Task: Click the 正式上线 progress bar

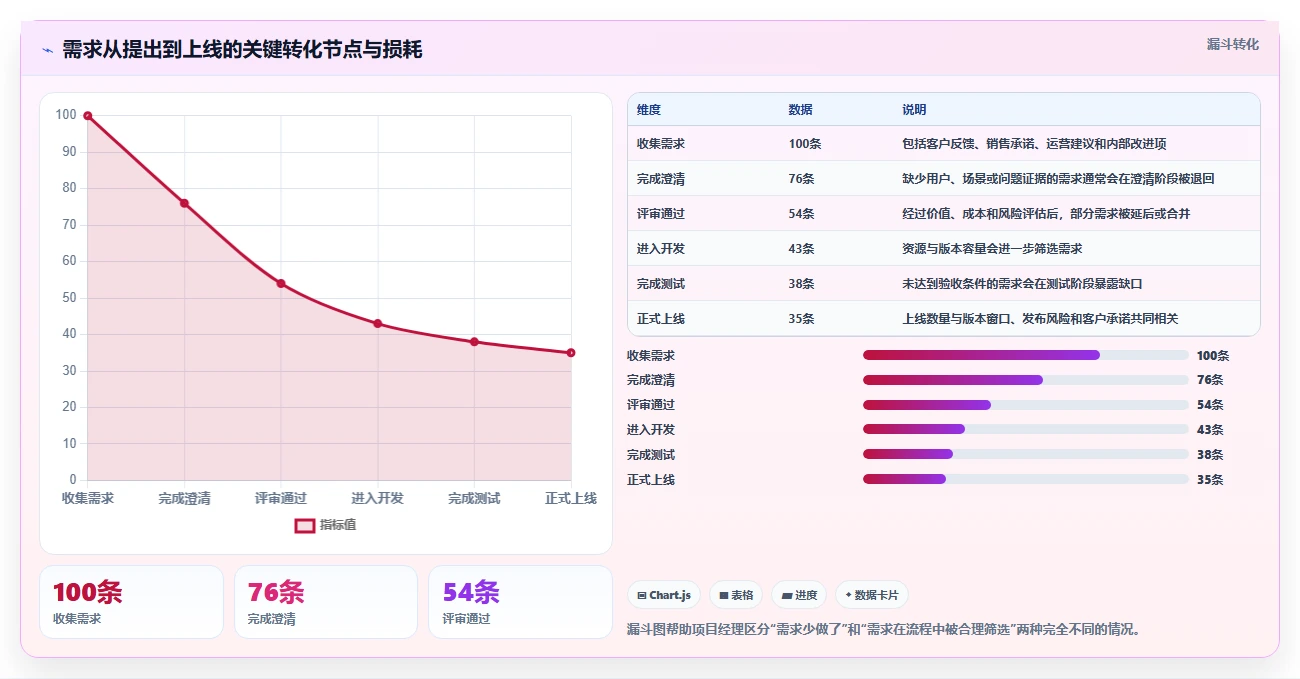Action: point(1026,480)
